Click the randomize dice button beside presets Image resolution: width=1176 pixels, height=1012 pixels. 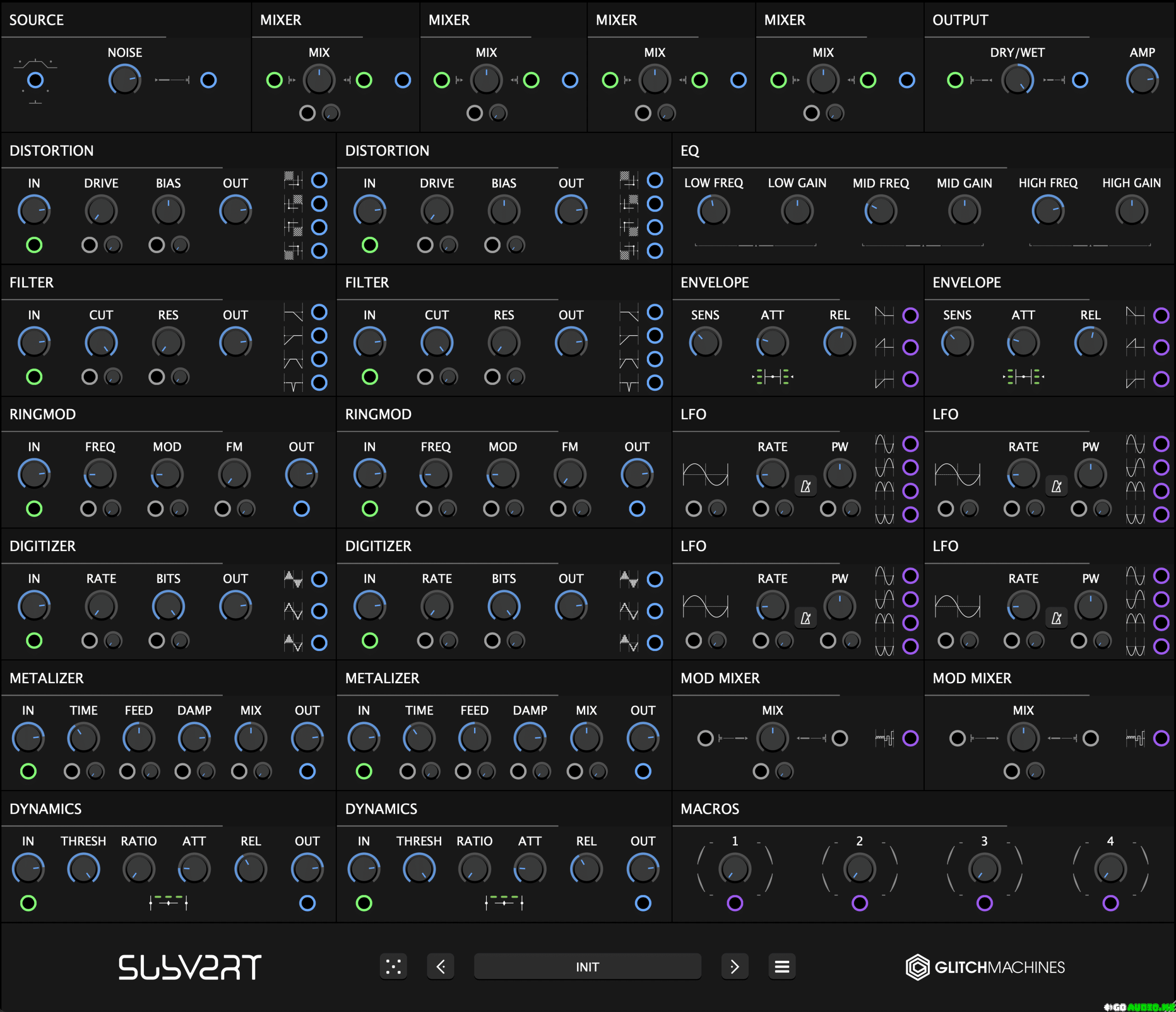[393, 966]
